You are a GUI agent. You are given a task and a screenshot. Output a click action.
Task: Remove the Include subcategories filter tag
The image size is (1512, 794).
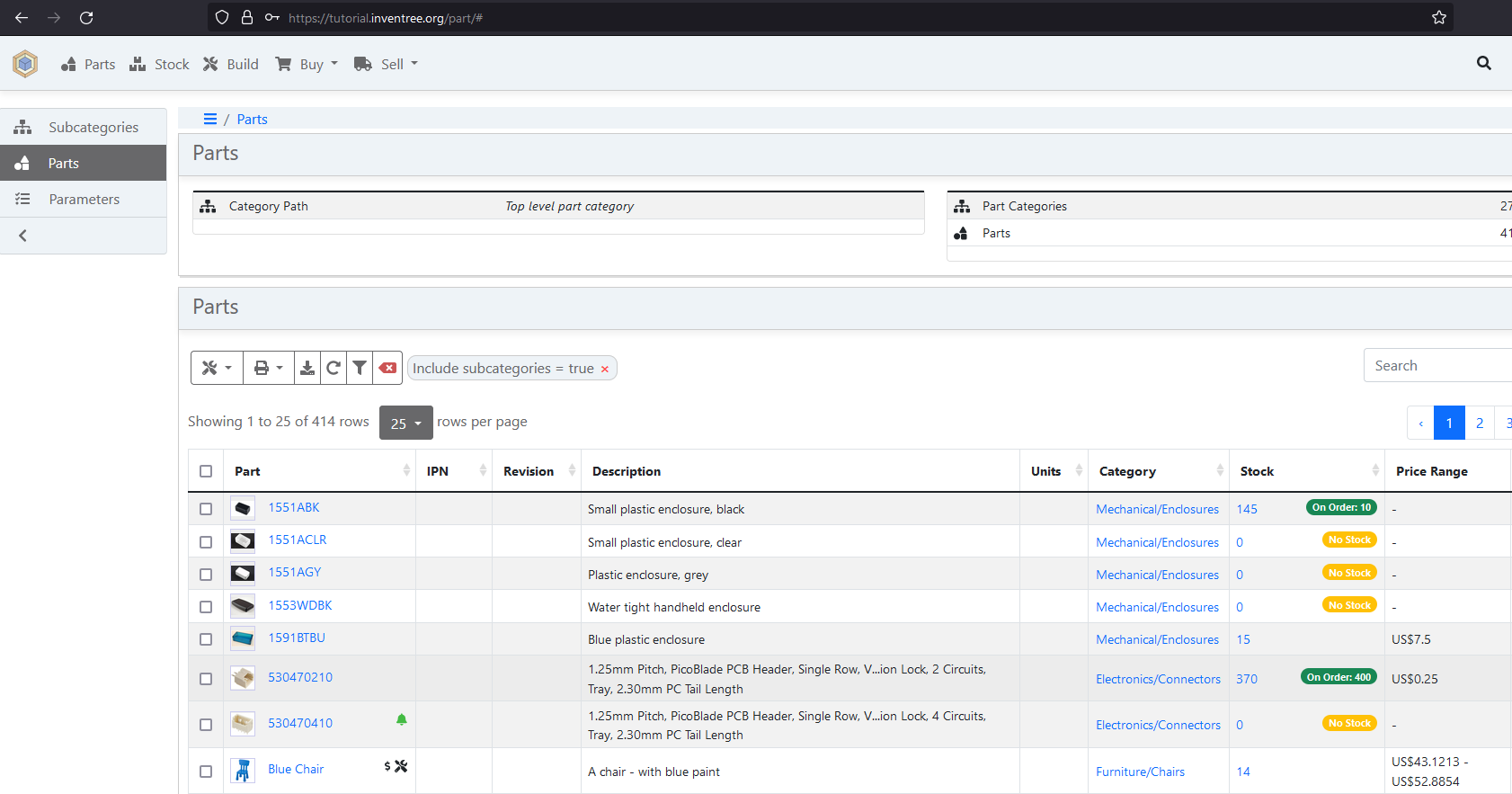[605, 369]
